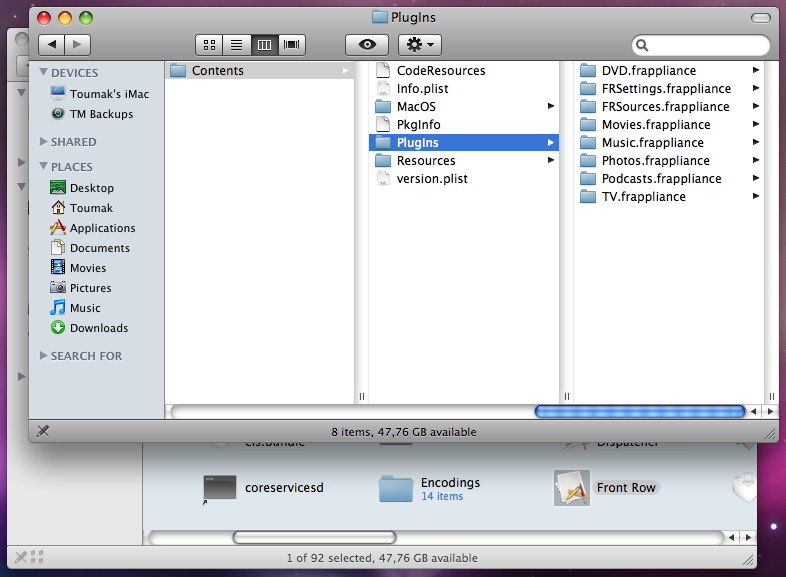Viewport: 786px width, 577px height.
Task: Expand TV.frappliance with its arrow
Action: point(755,196)
